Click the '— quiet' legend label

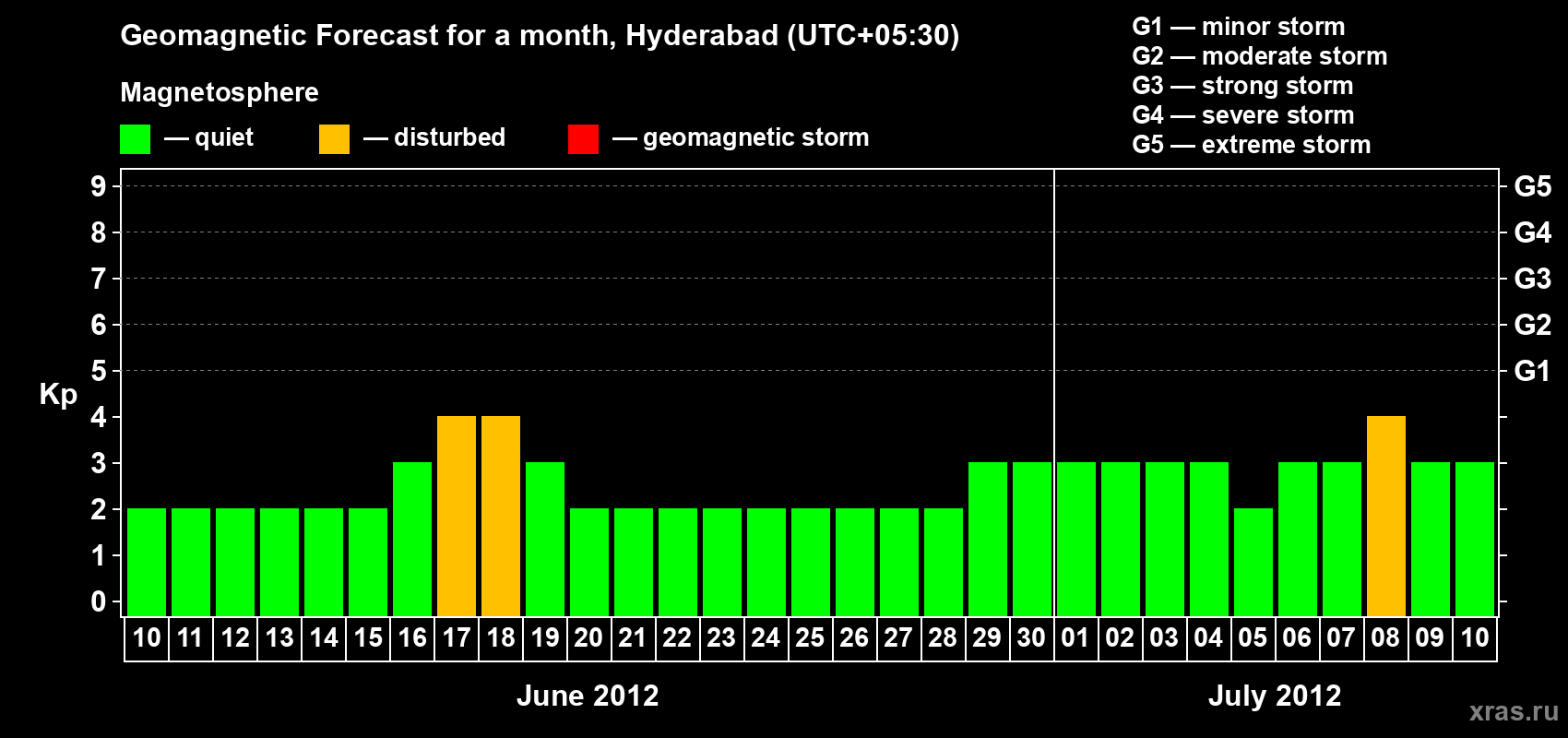click(x=209, y=138)
